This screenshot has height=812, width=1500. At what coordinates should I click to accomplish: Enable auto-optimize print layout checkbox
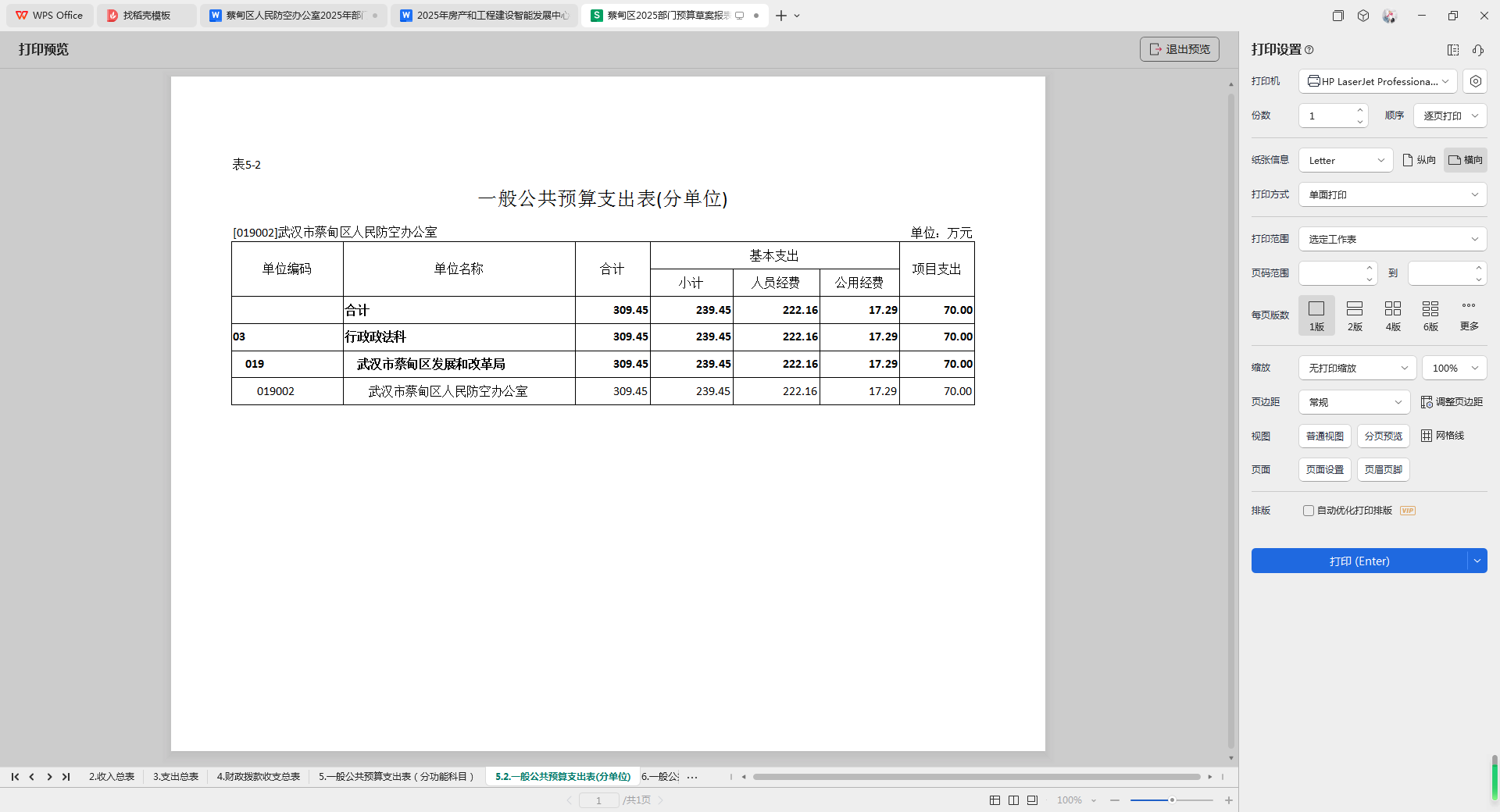coord(1309,511)
